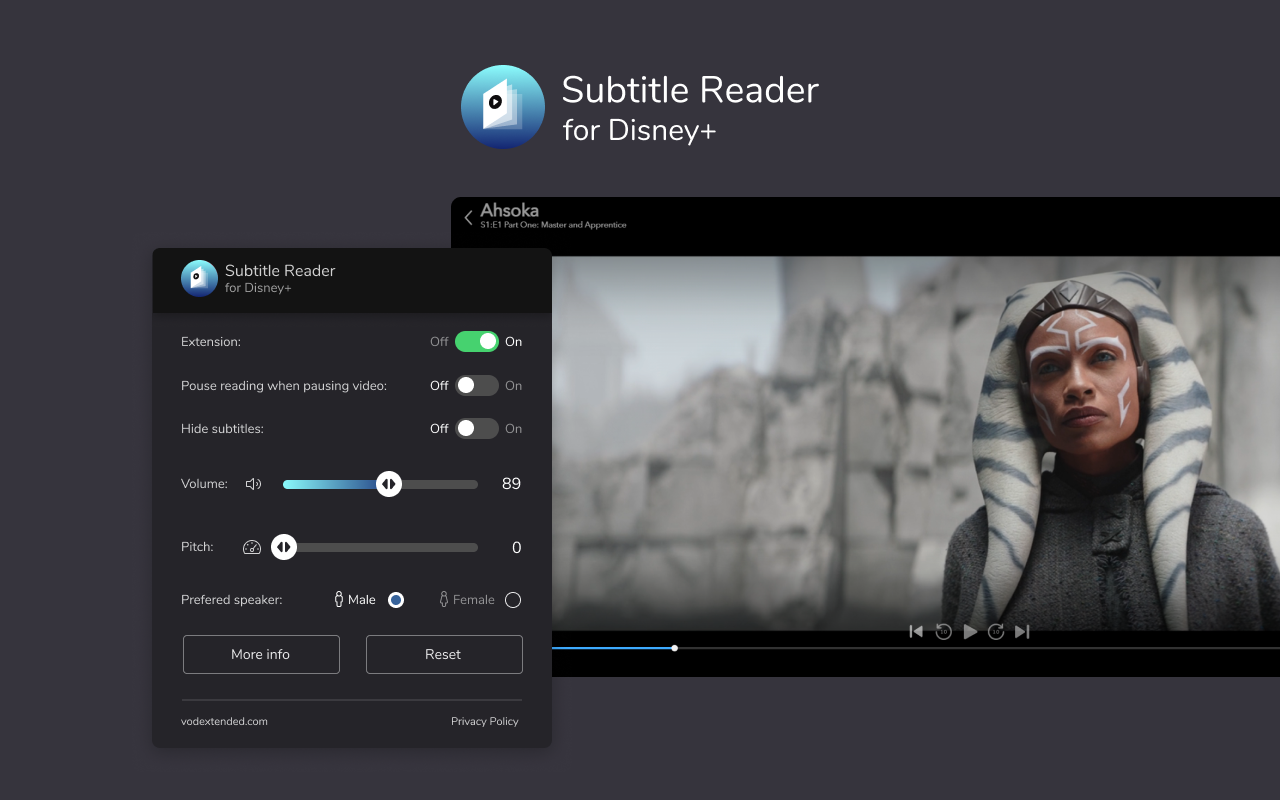
Task: Click the Ahsoka title text
Action: tap(509, 210)
